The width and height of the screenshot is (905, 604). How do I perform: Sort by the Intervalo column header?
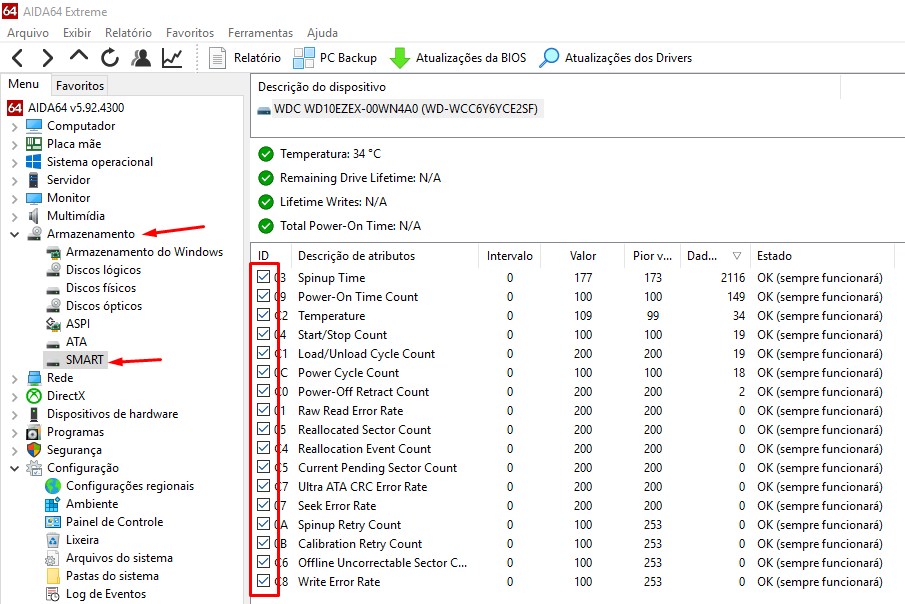(510, 256)
